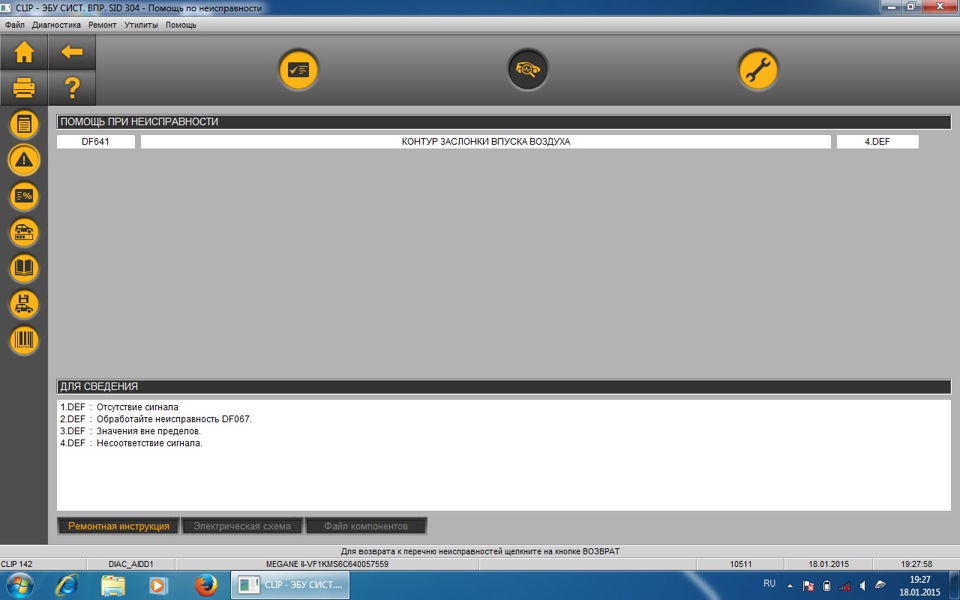Open the Помощь menu
The width and height of the screenshot is (960, 600).
181,25
